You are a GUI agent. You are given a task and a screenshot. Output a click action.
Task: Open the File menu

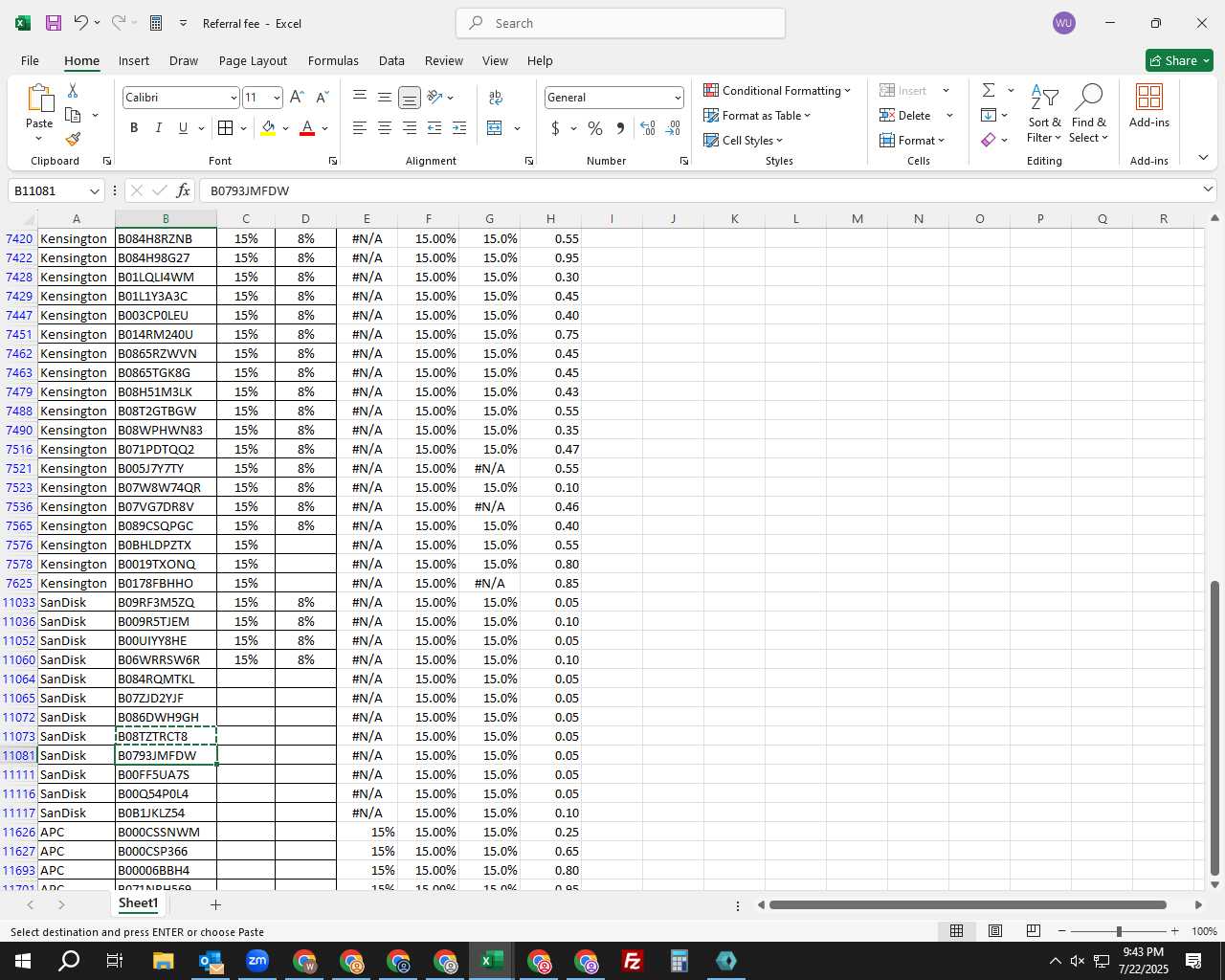[30, 60]
